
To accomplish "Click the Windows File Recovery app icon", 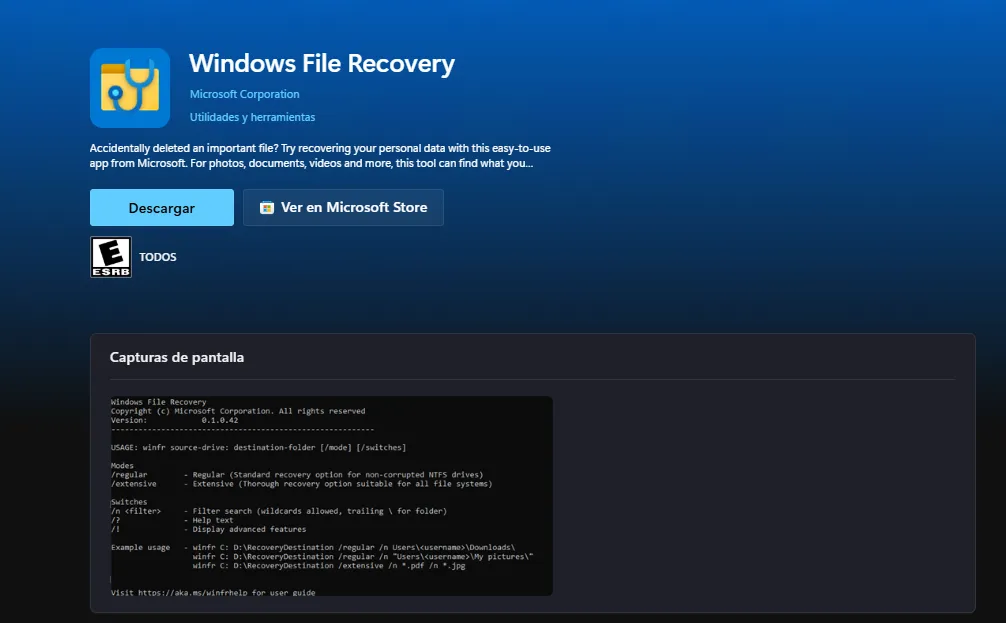I will 130,88.
